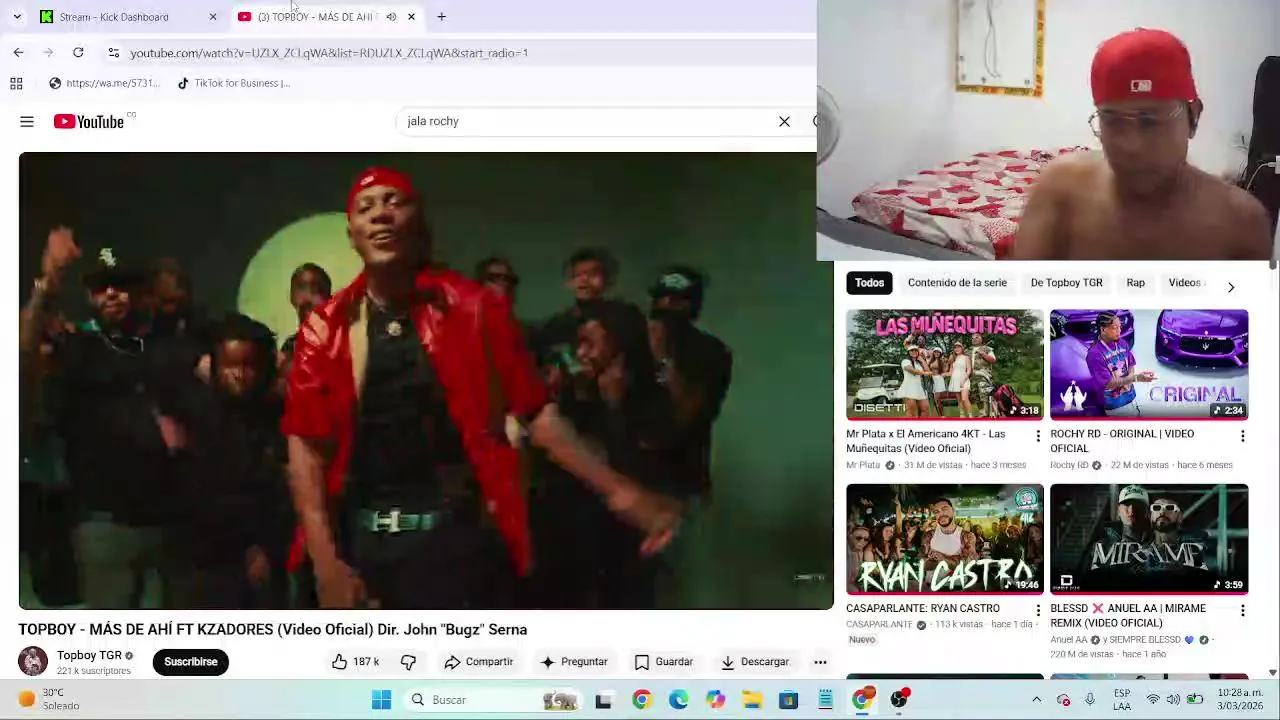The image size is (1280, 720).
Task: Go back with the browser back arrow
Action: tap(18, 53)
